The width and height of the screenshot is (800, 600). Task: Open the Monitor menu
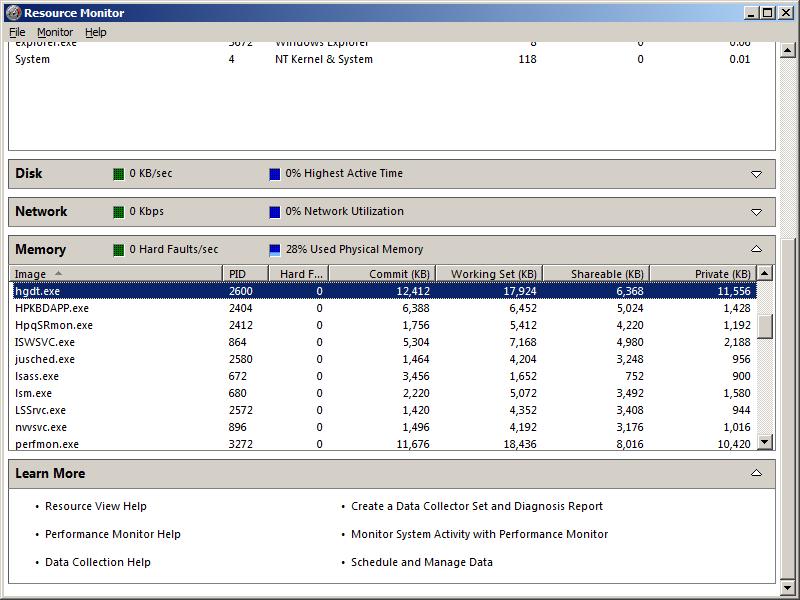click(55, 32)
